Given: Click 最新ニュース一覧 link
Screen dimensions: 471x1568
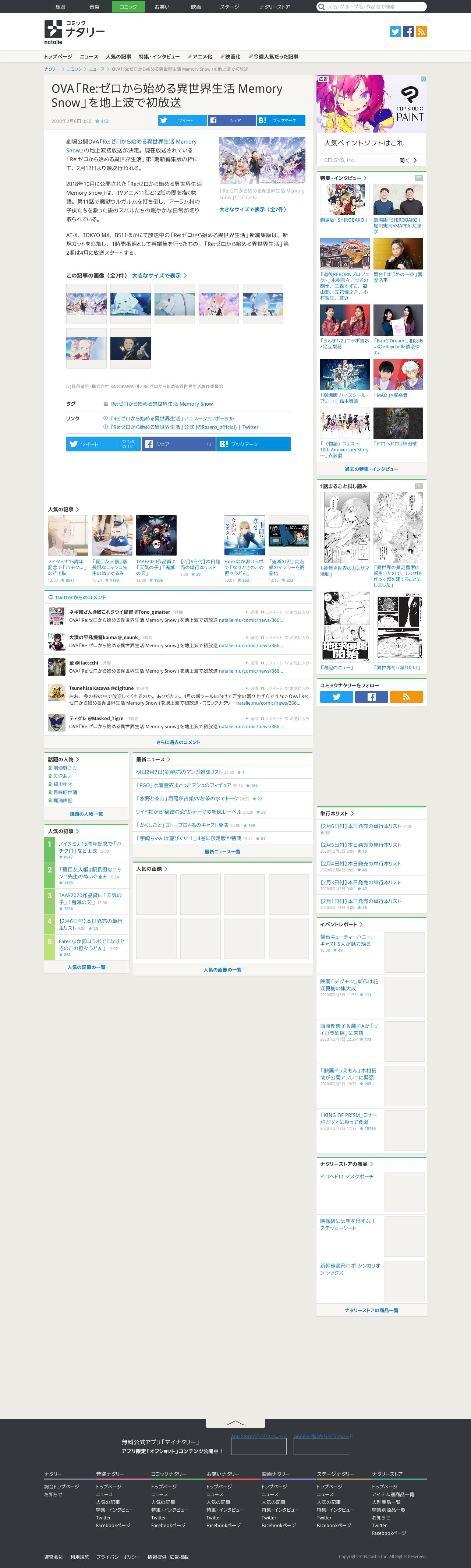Looking at the screenshot, I should tap(222, 852).
